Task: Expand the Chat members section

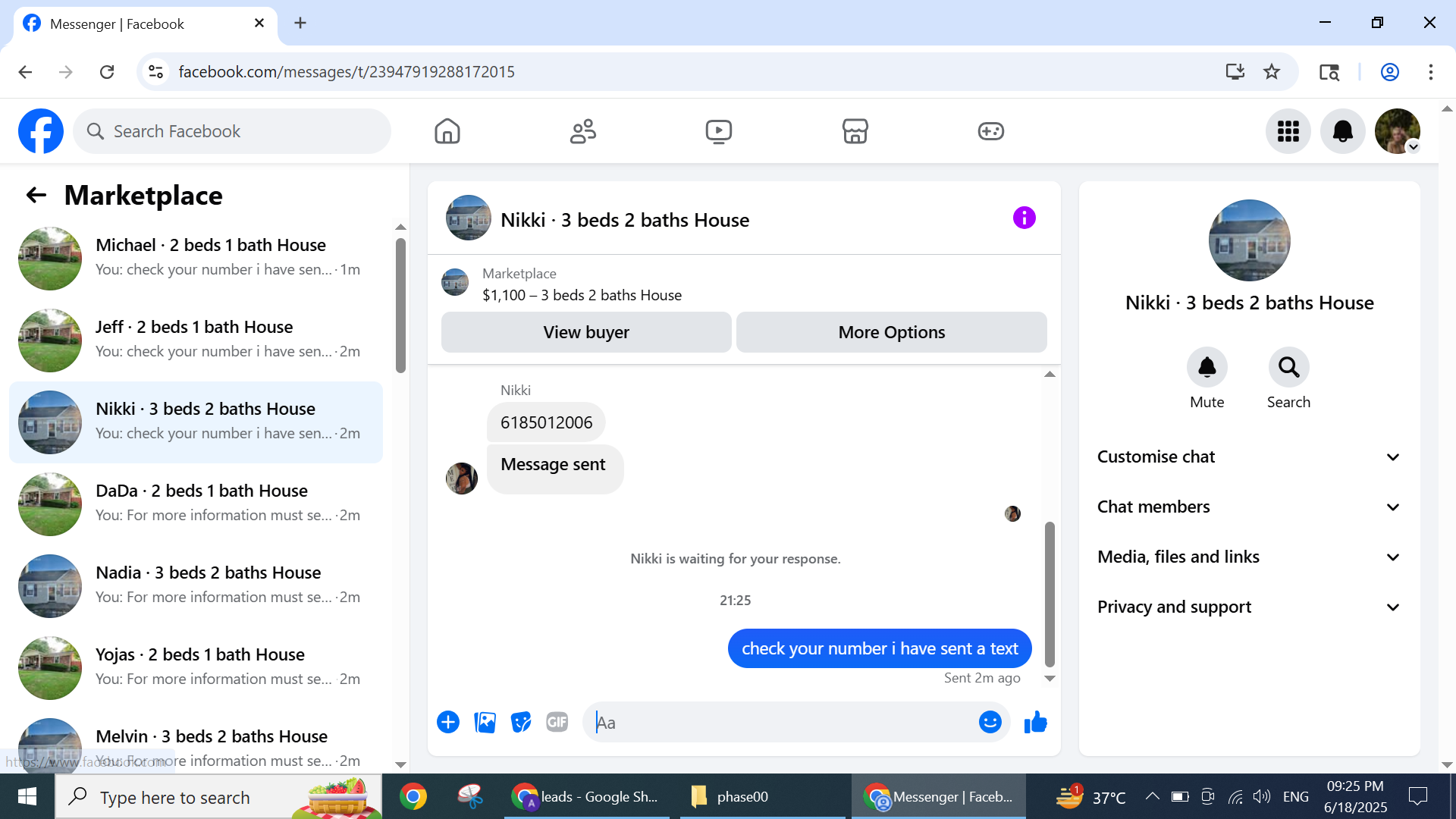Action: tap(1249, 507)
